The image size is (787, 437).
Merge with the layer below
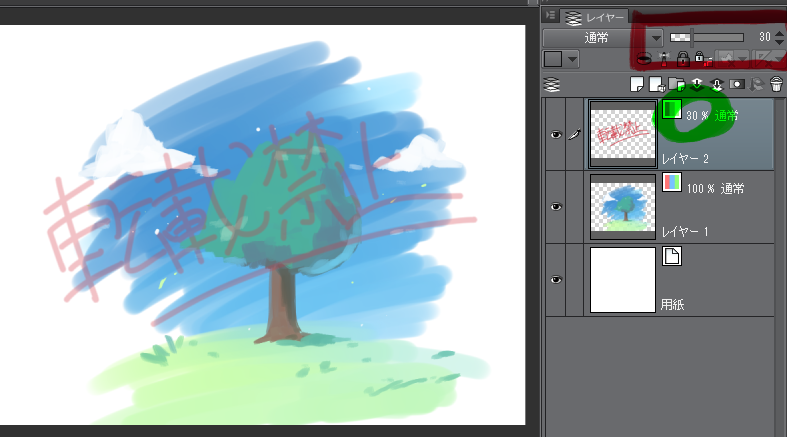point(717,85)
